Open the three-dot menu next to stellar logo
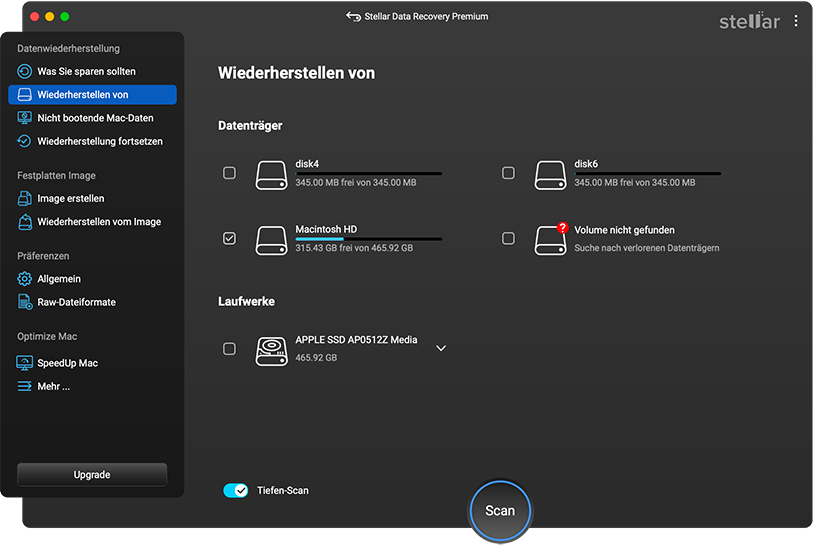The width and height of the screenshot is (813, 545). [x=796, y=21]
